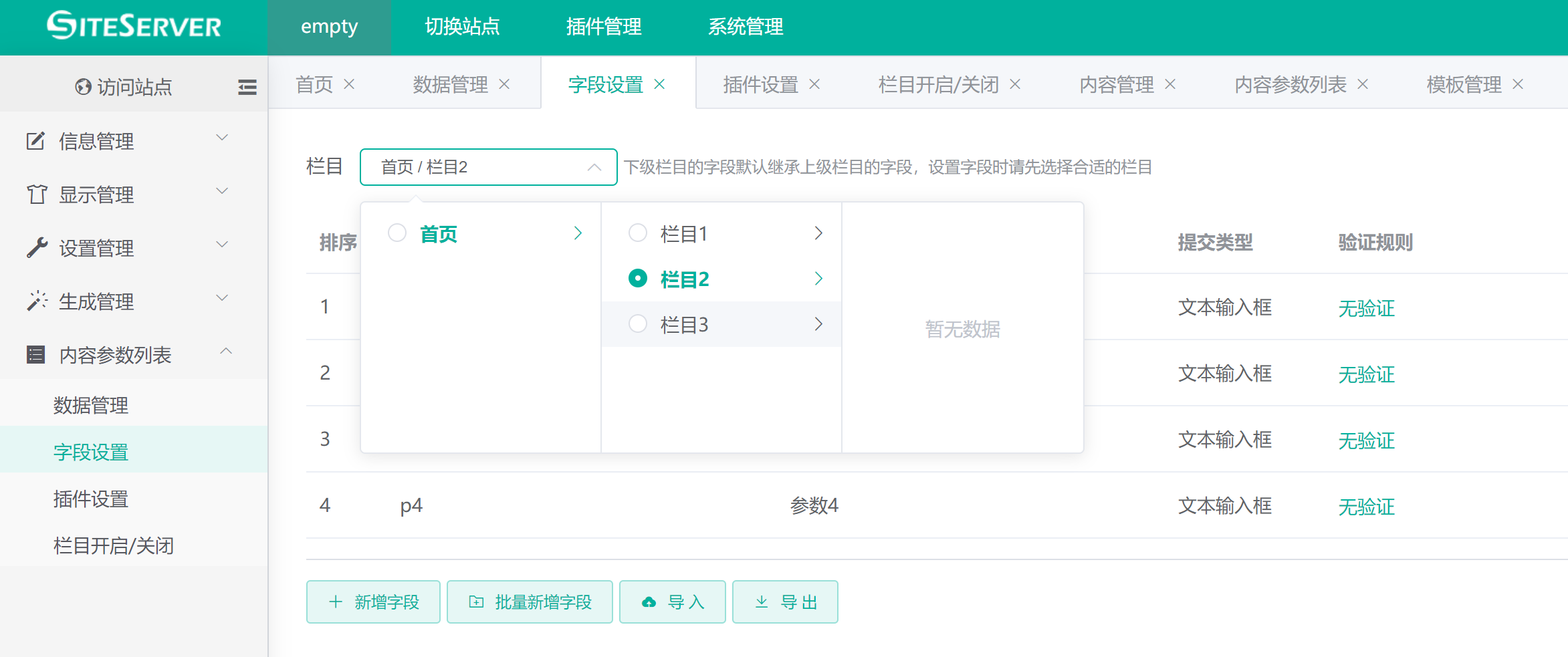The width and height of the screenshot is (1568, 657).
Task: Select the 栏目1 radio button
Action: click(x=638, y=233)
